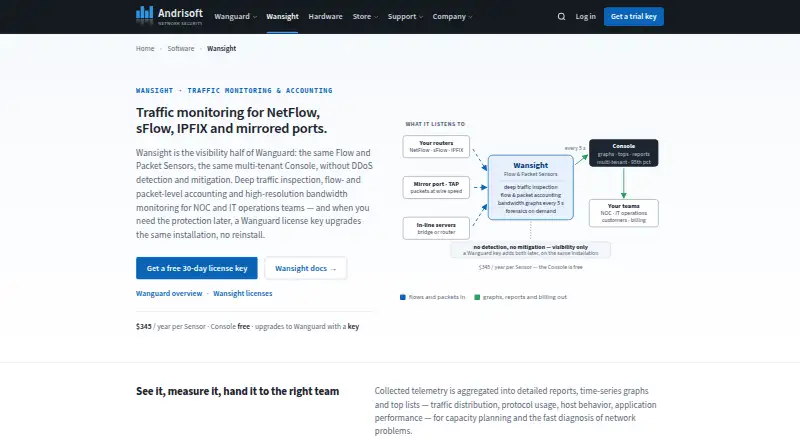Image resolution: width=800 pixels, height=440 pixels.
Task: Click the dark Console diagram box
Action: point(623,153)
